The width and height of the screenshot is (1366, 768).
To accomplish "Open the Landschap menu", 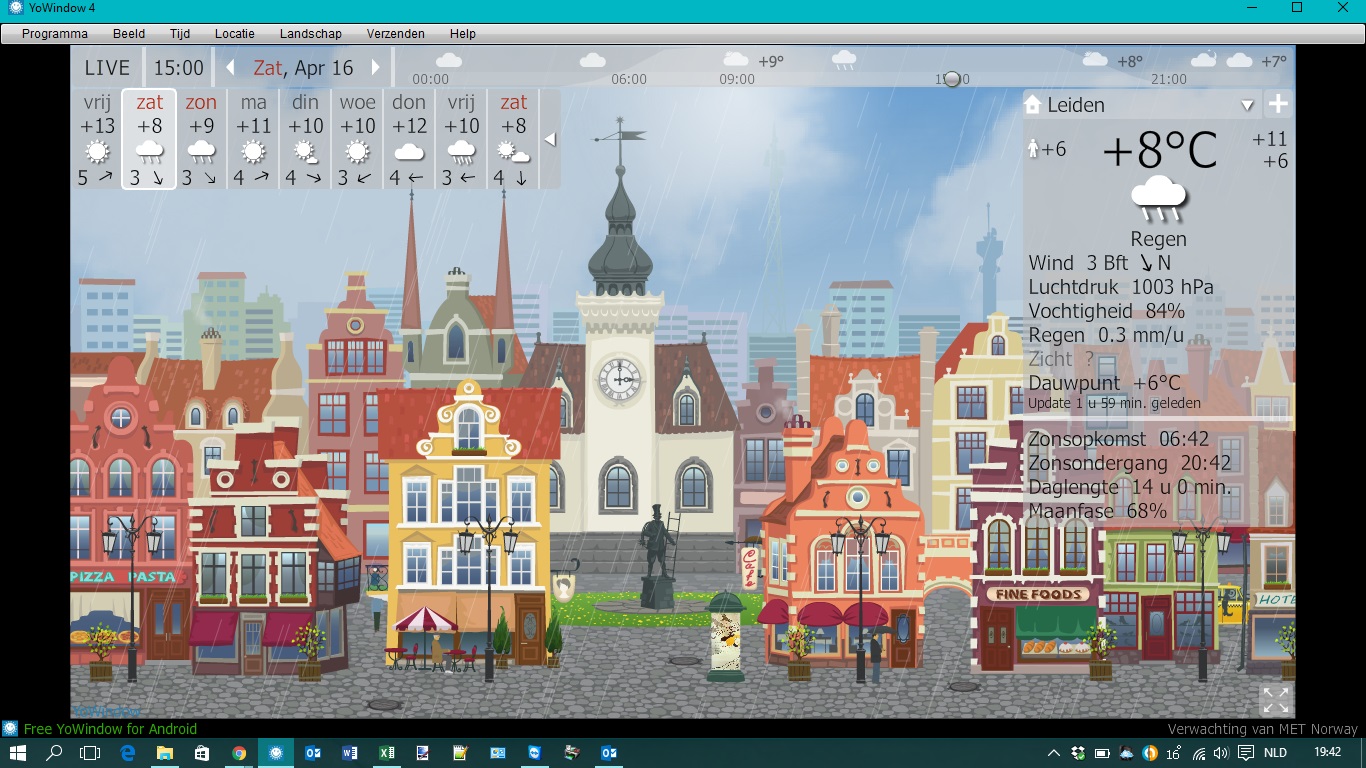I will [310, 33].
